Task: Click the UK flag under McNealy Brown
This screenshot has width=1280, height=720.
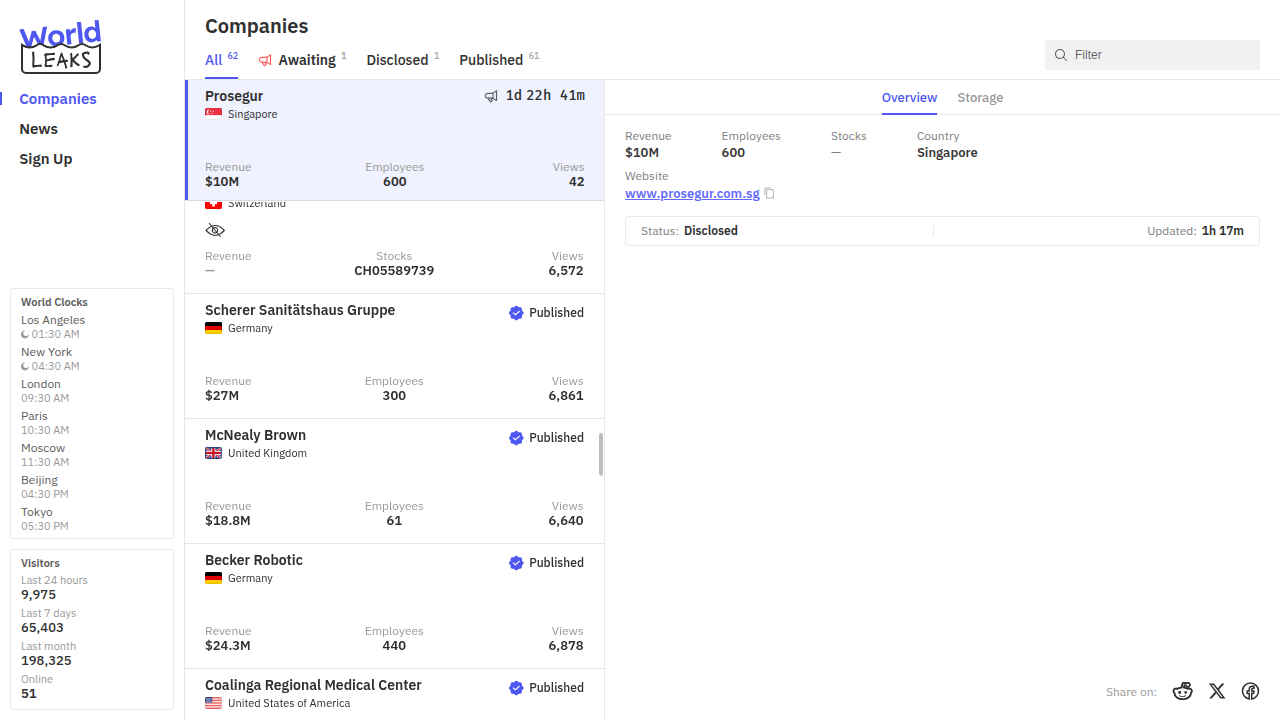Action: [x=213, y=453]
